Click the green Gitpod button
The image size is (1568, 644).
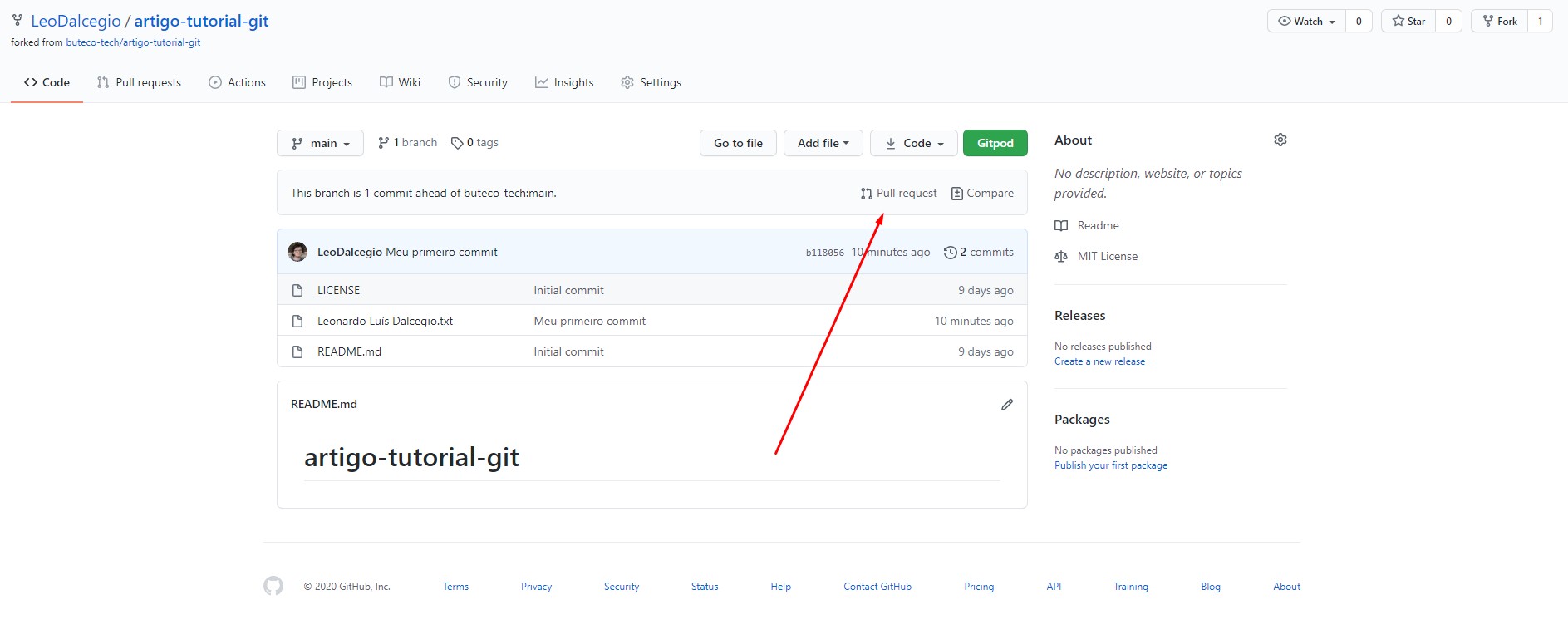pos(995,143)
